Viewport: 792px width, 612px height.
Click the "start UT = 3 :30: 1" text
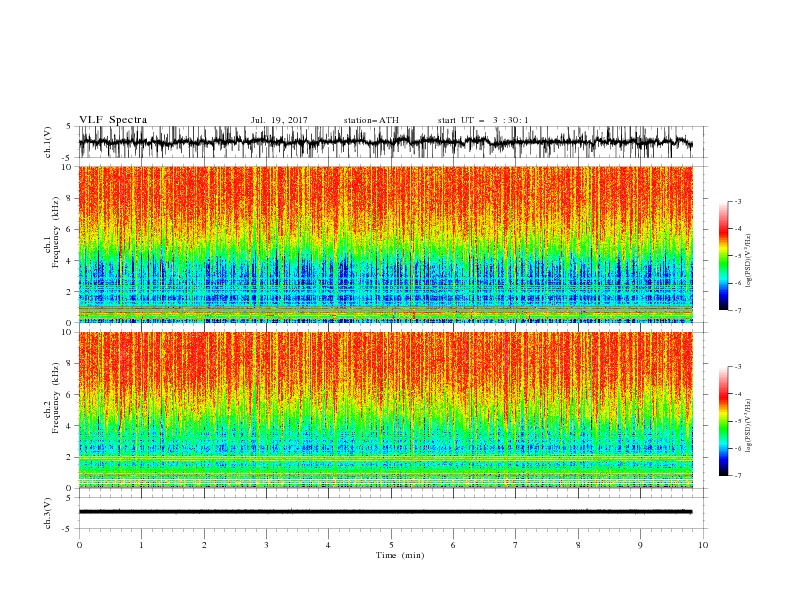[x=483, y=120]
